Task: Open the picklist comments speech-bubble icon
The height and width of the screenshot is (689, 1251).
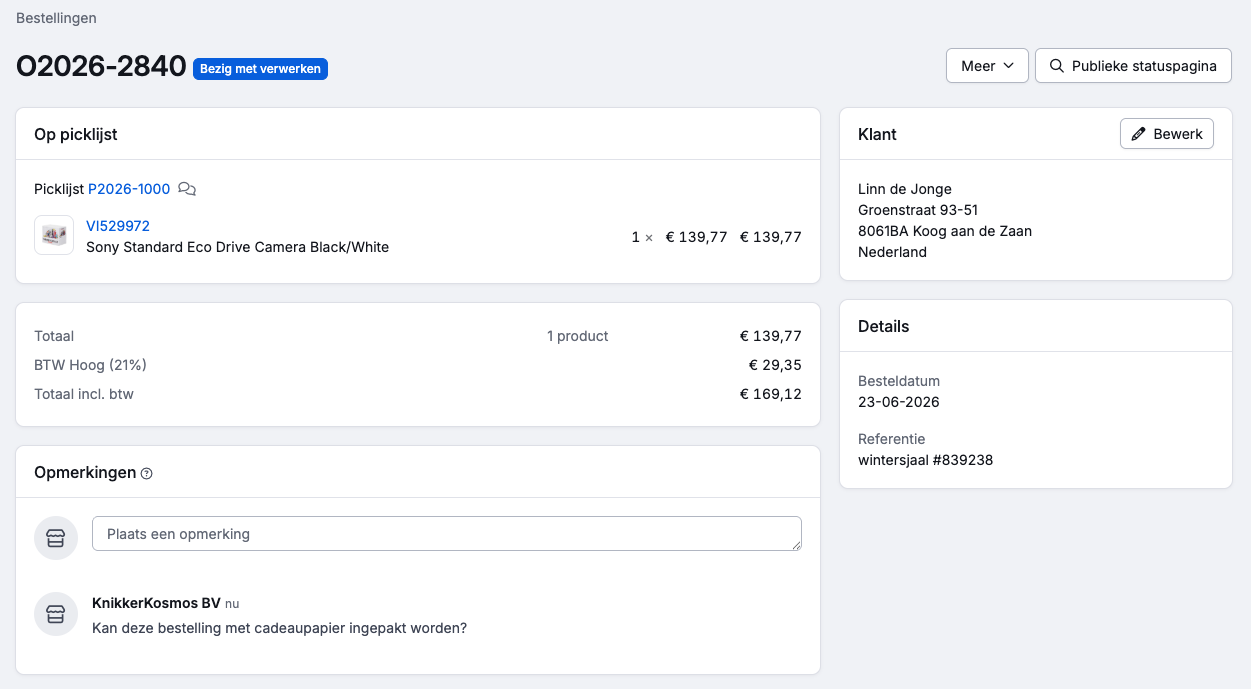Action: click(x=187, y=189)
